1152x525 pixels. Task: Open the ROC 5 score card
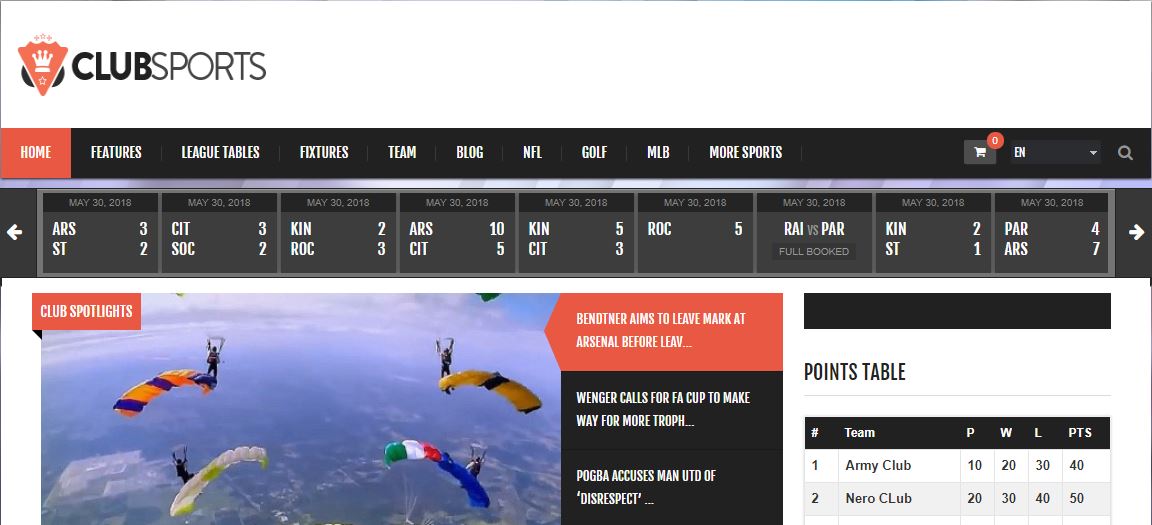click(695, 233)
